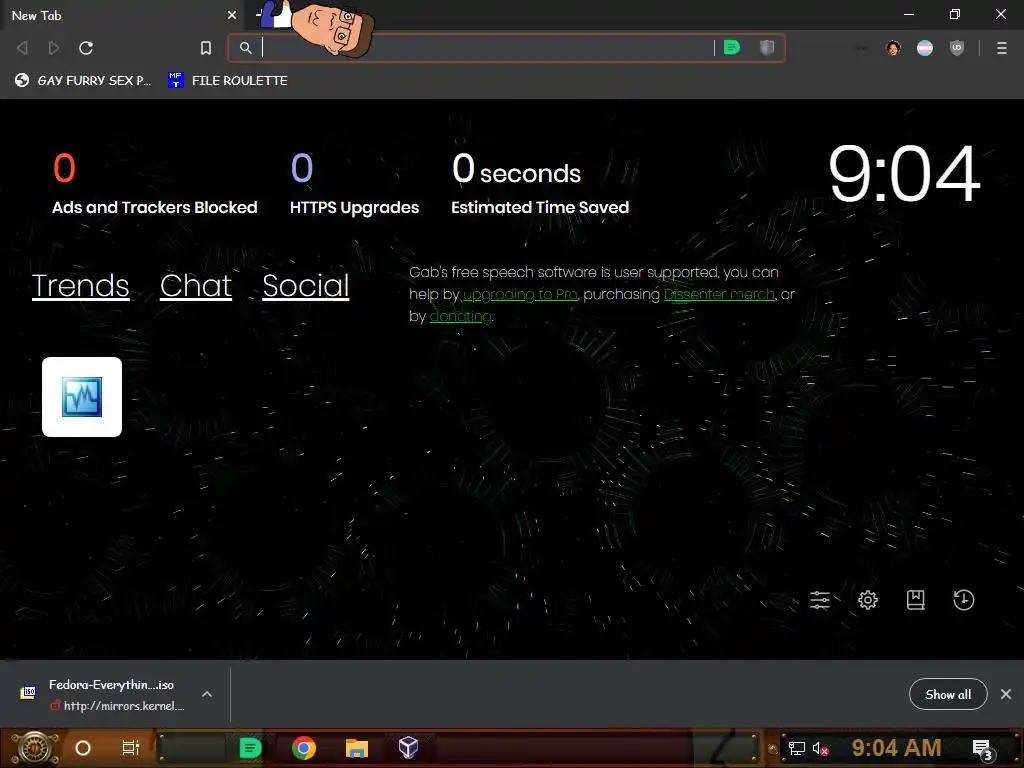1024x768 pixels.
Task: Go back with the back arrow
Action: [22, 48]
